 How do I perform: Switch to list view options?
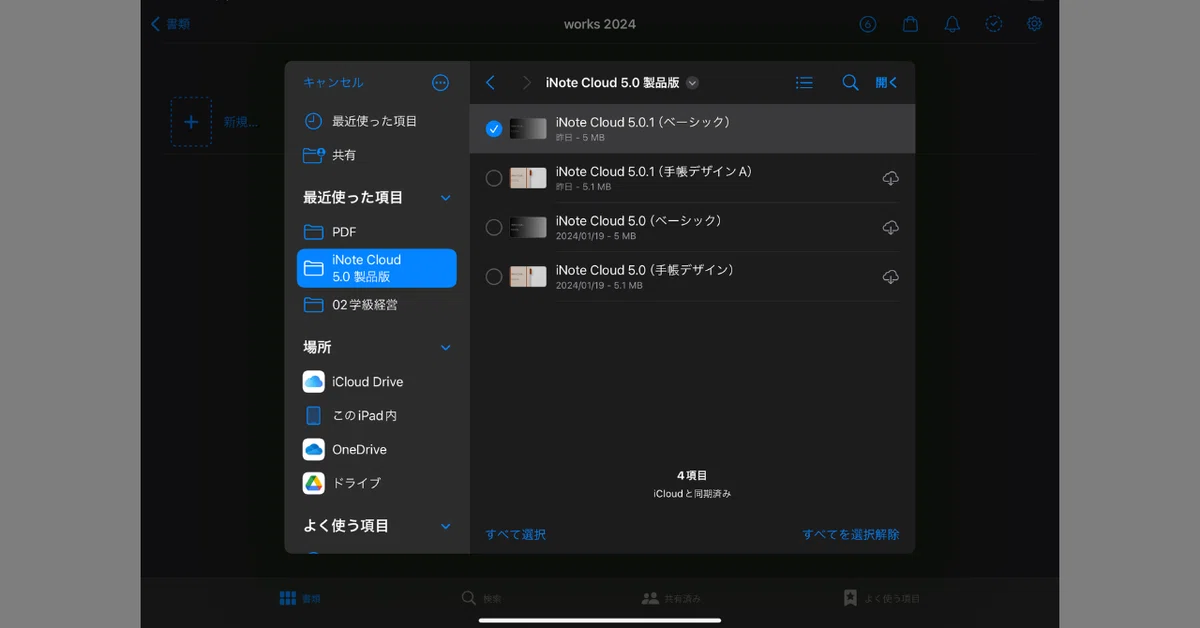pos(804,83)
